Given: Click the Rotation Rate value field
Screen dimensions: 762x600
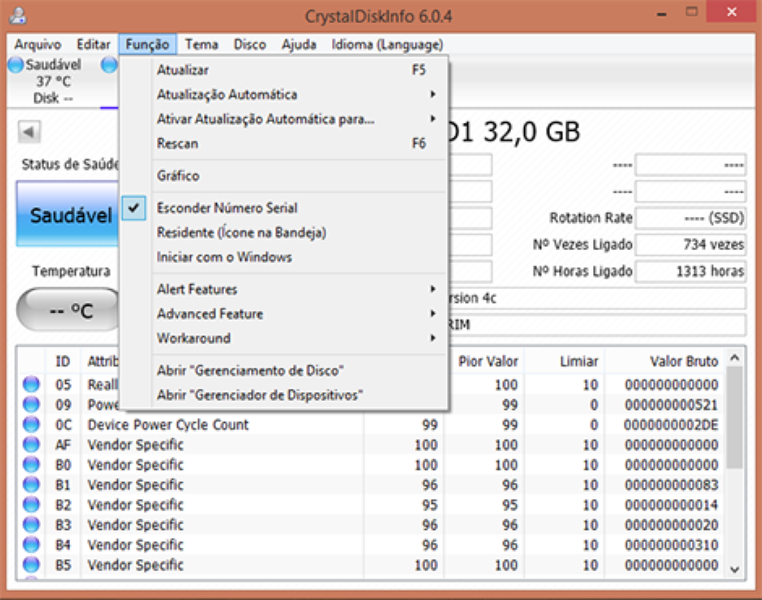Looking at the screenshot, I should [691, 218].
